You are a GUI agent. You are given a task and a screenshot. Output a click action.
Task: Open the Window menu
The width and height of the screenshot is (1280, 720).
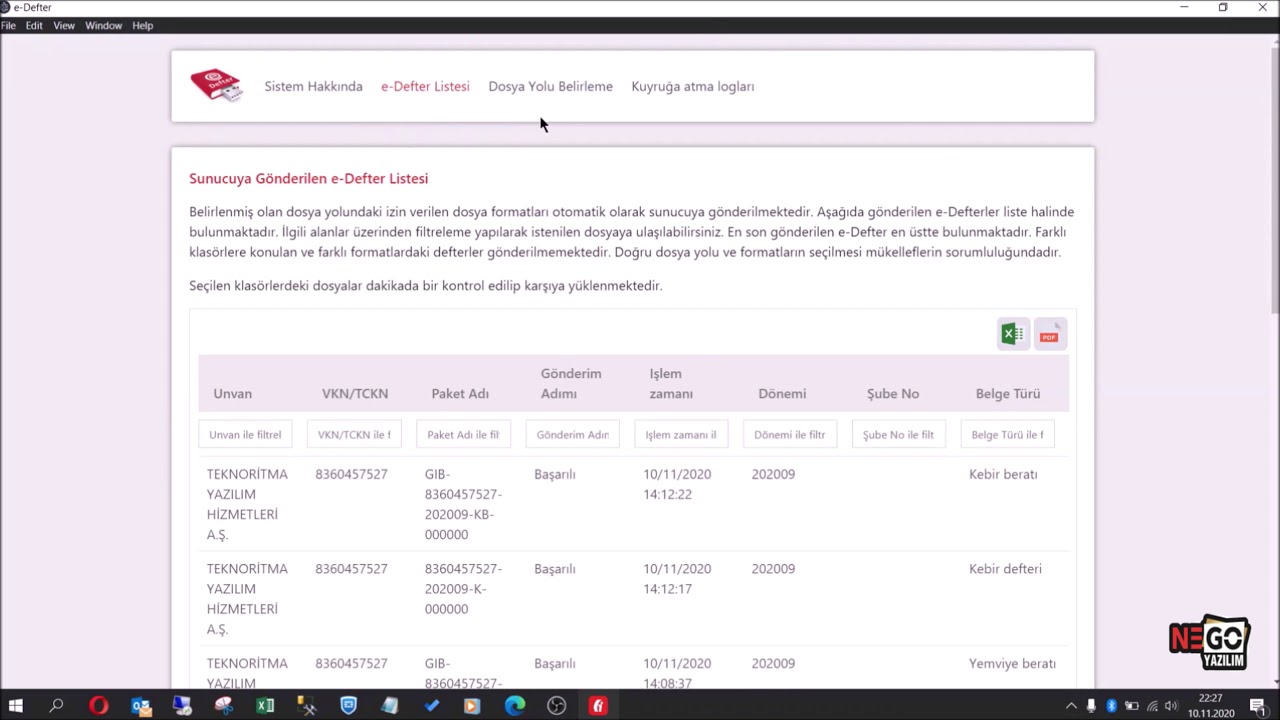click(103, 25)
